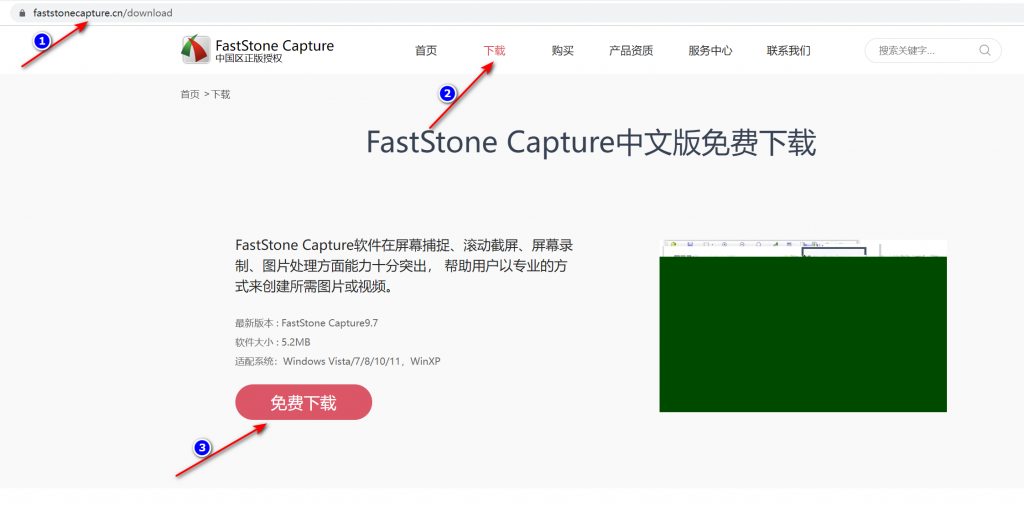The image size is (1024, 507).
Task: Open the 产品资质 menu item
Action: pyautogui.click(x=631, y=50)
